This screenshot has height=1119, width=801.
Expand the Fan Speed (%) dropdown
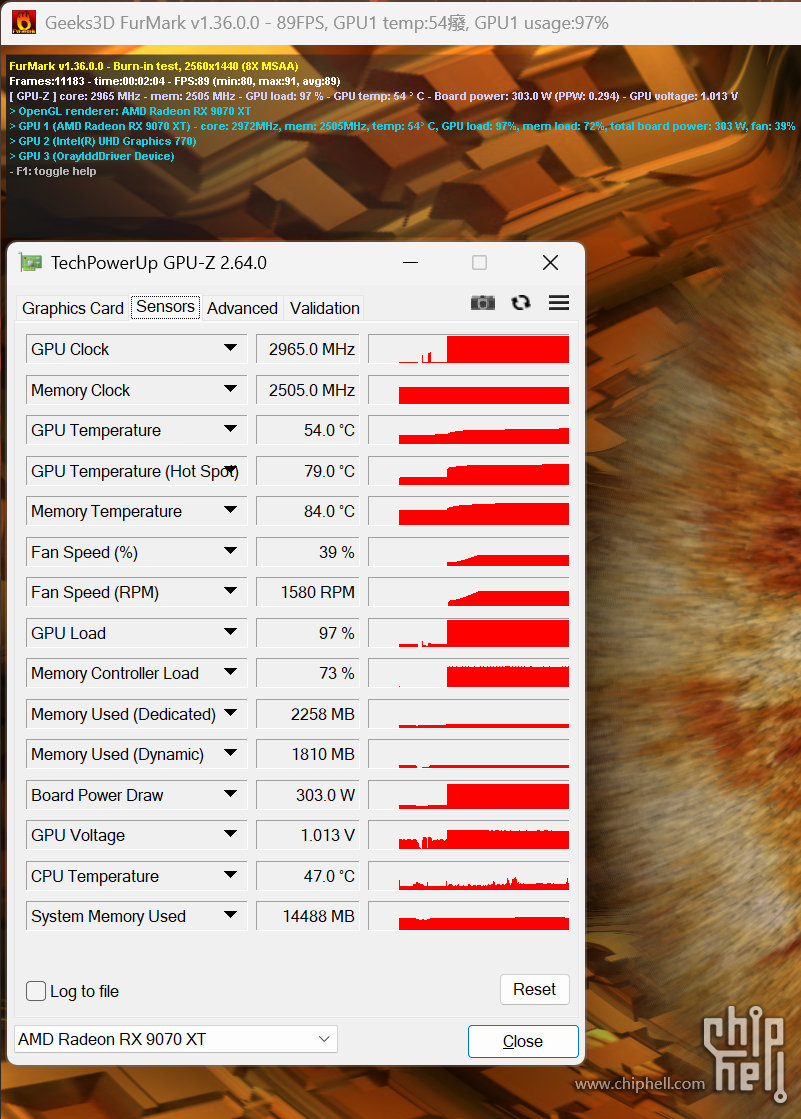click(230, 551)
